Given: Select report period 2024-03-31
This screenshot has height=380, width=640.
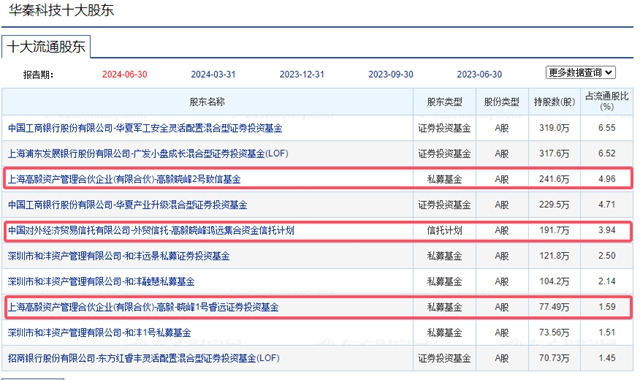Looking at the screenshot, I should pyautogui.click(x=213, y=75).
